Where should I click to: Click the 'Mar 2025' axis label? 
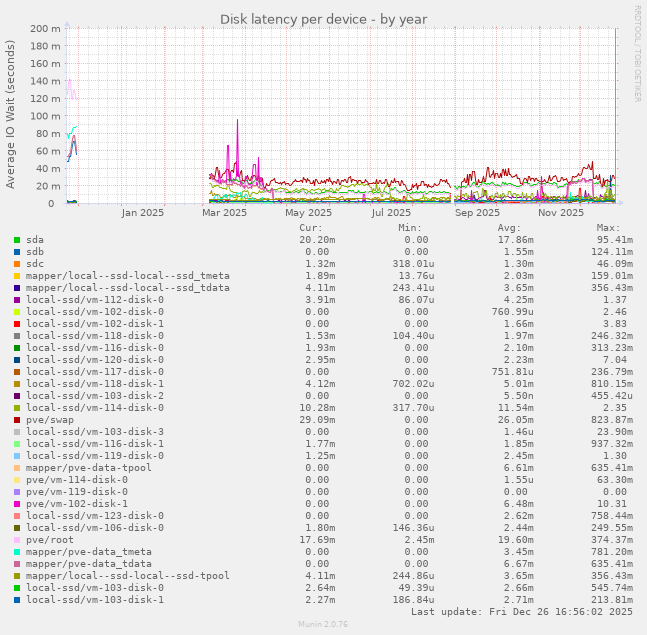pyautogui.click(x=224, y=212)
